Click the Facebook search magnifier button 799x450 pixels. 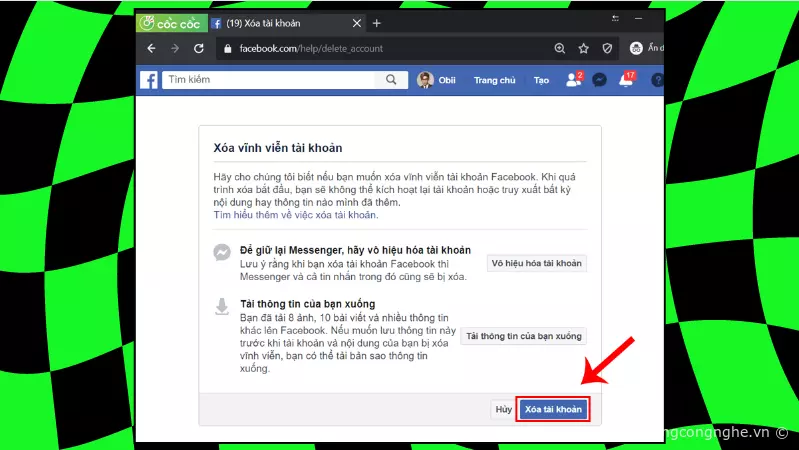(x=390, y=80)
